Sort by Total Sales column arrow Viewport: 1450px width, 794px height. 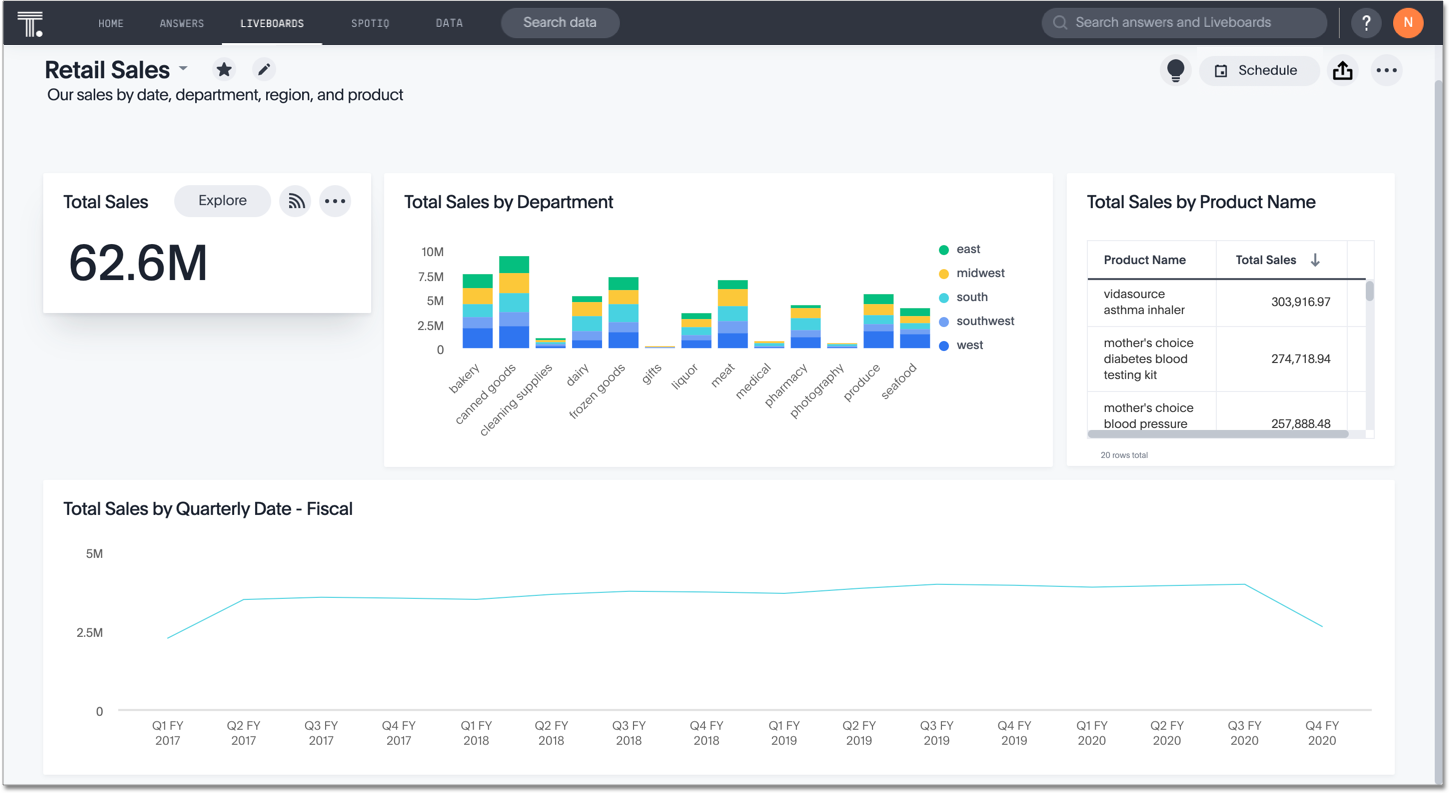(1315, 260)
